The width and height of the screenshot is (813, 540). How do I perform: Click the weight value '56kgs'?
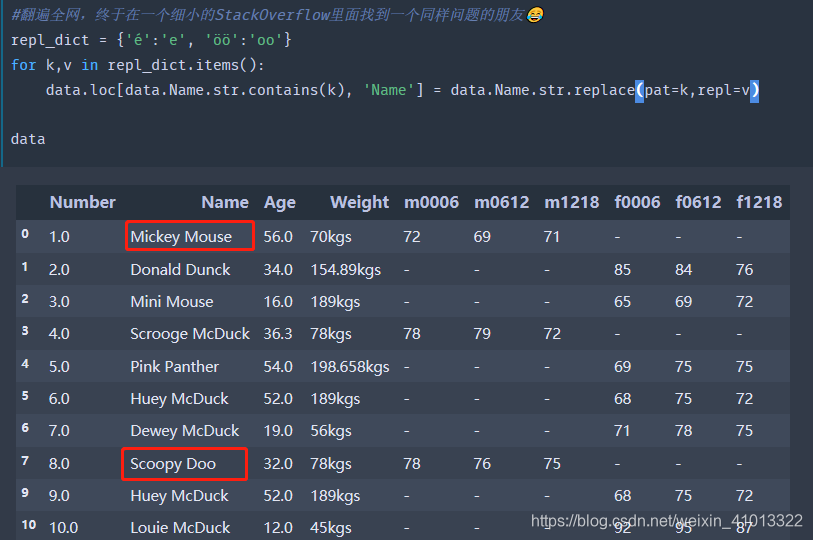(x=331, y=431)
